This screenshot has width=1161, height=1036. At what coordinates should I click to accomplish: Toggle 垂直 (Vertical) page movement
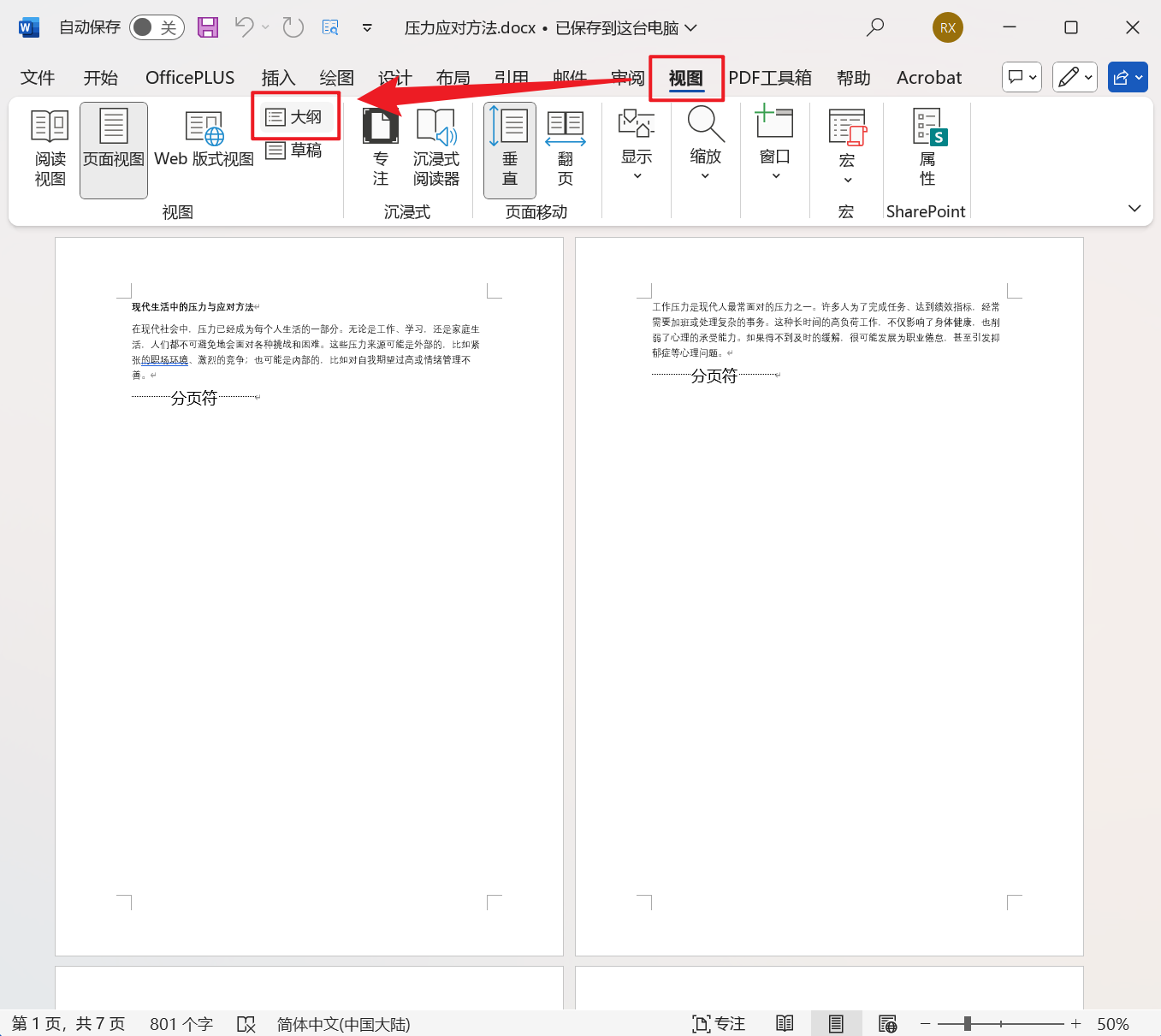(x=509, y=147)
